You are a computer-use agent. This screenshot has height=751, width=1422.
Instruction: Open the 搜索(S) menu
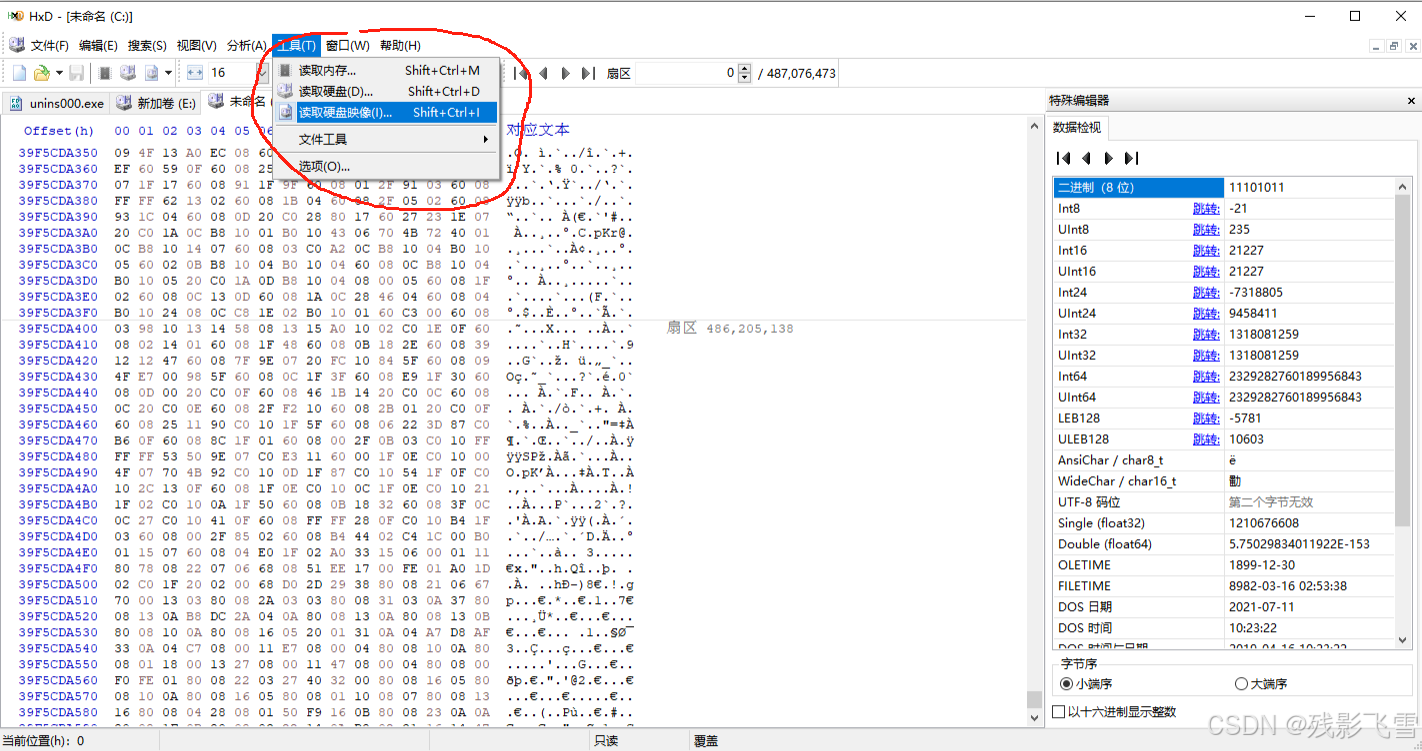click(x=147, y=45)
